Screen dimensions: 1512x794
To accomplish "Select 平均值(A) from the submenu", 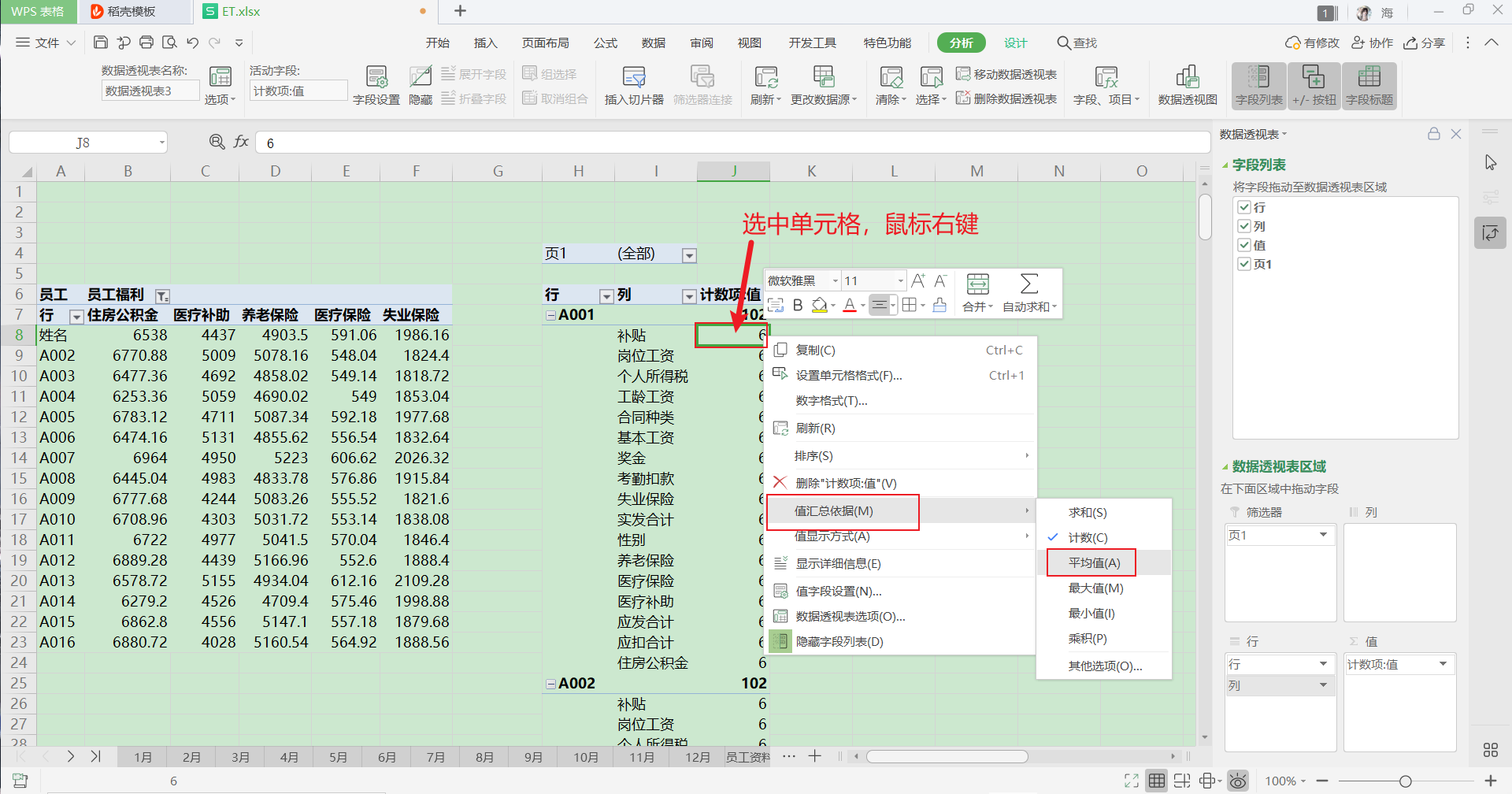I will tap(1094, 562).
